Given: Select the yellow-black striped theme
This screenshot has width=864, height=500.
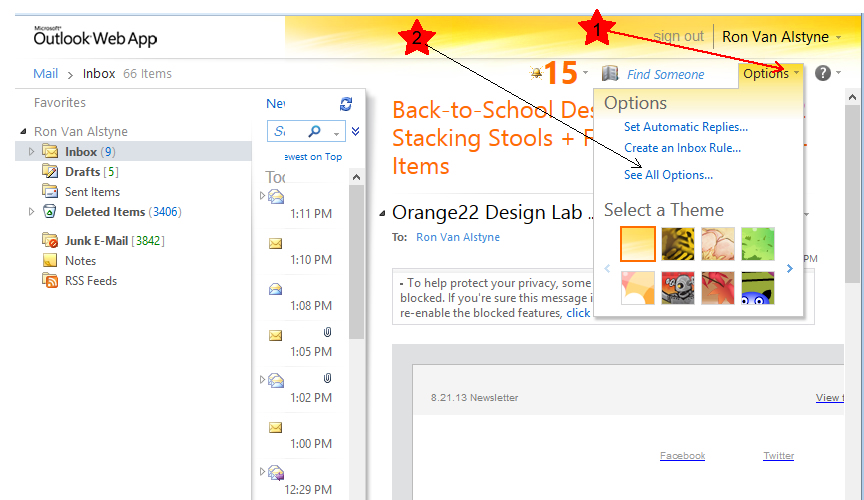Looking at the screenshot, I should pyautogui.click(x=678, y=243).
